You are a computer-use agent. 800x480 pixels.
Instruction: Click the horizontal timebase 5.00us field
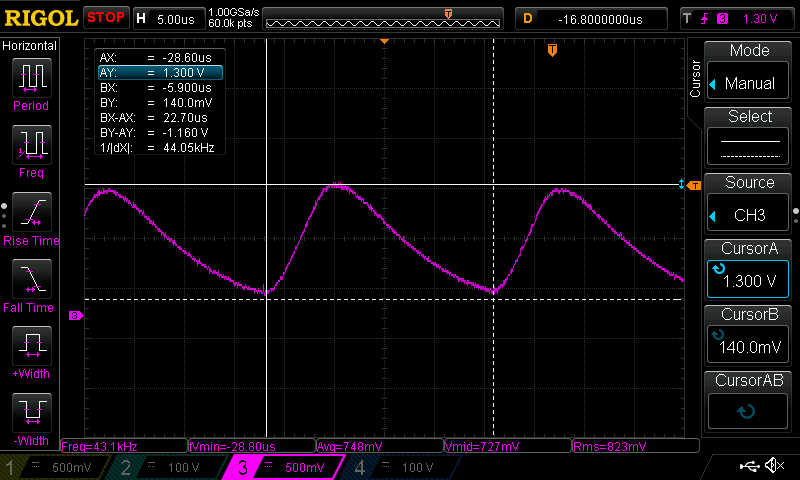point(169,19)
